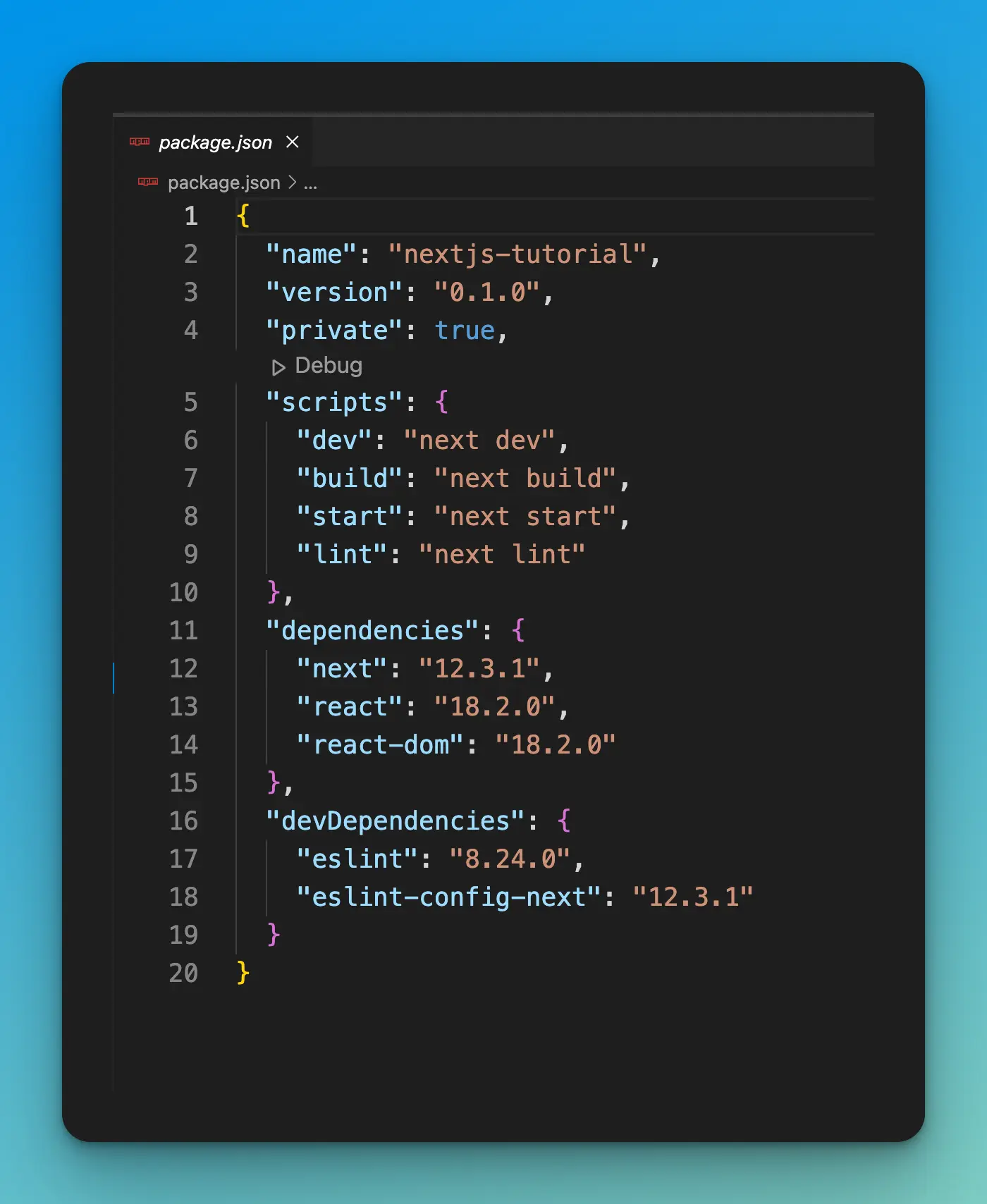Click the breadcrumb chevron separator

pyautogui.click(x=292, y=183)
